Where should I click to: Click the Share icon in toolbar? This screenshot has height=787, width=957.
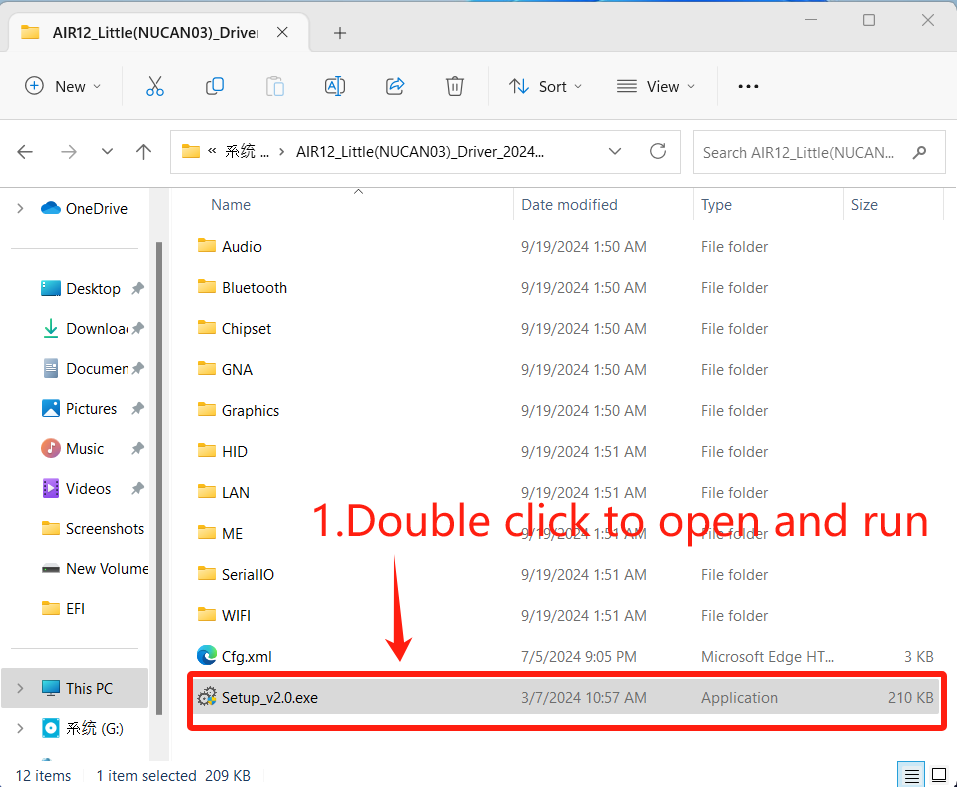[x=395, y=86]
